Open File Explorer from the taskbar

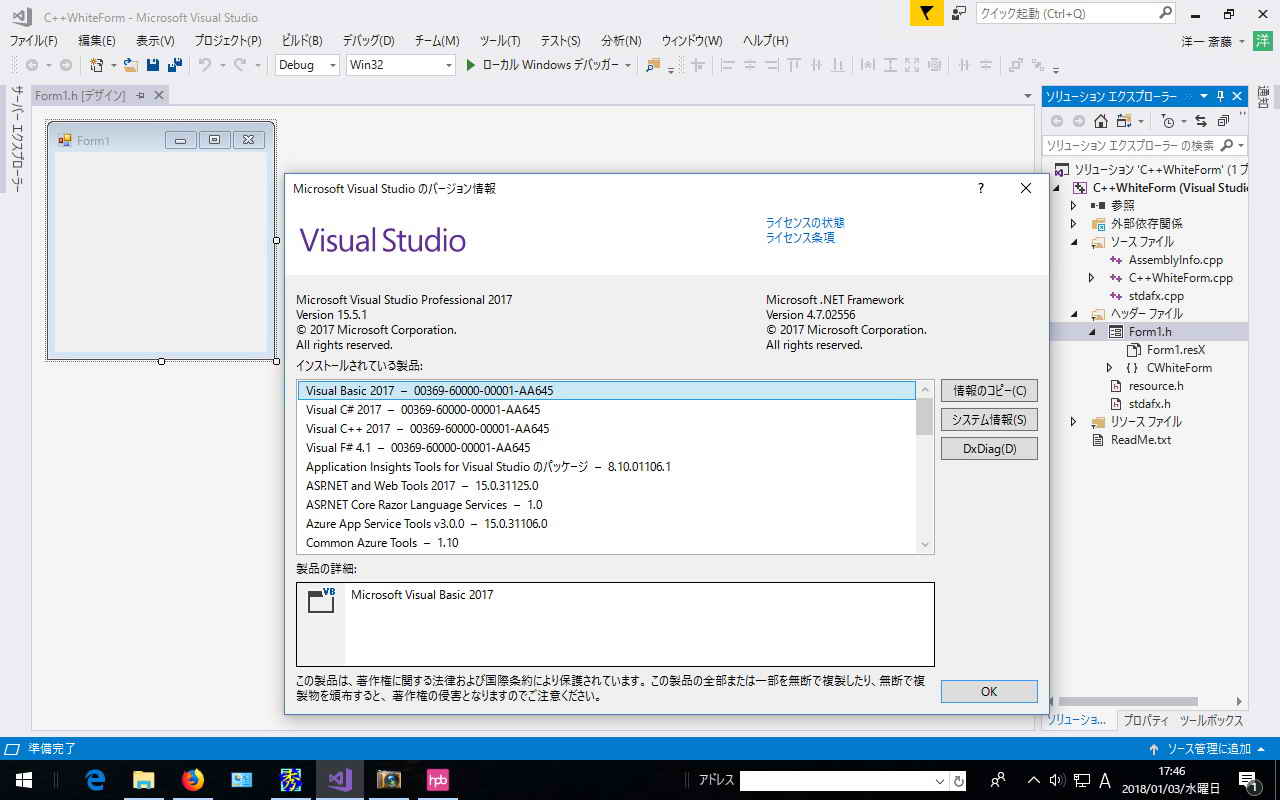point(144,780)
